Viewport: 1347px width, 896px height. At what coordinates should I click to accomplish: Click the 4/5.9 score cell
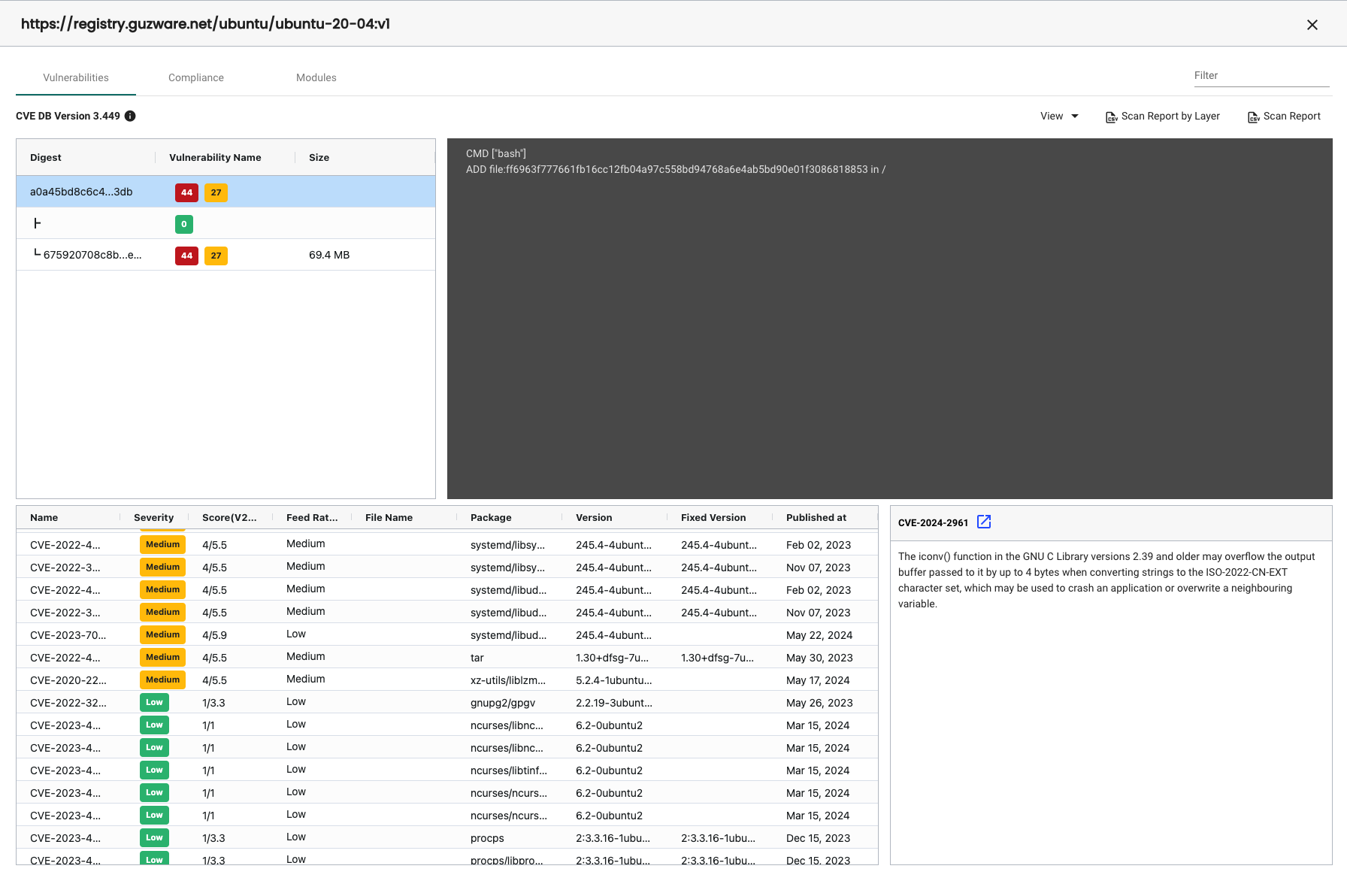tap(214, 635)
